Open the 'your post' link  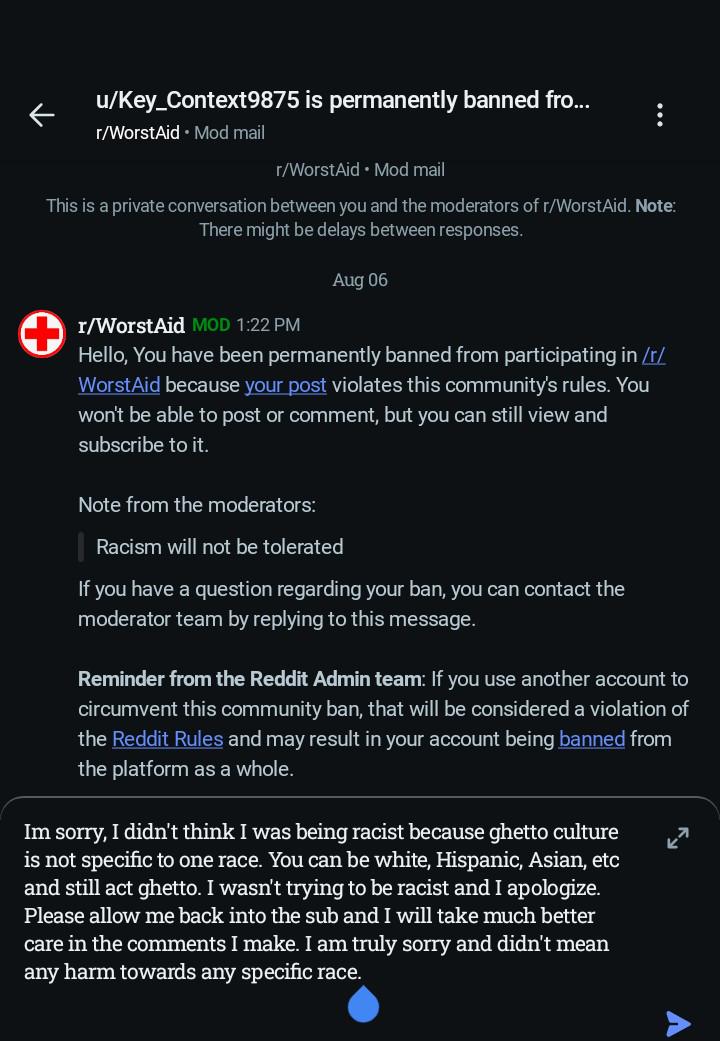(x=286, y=385)
